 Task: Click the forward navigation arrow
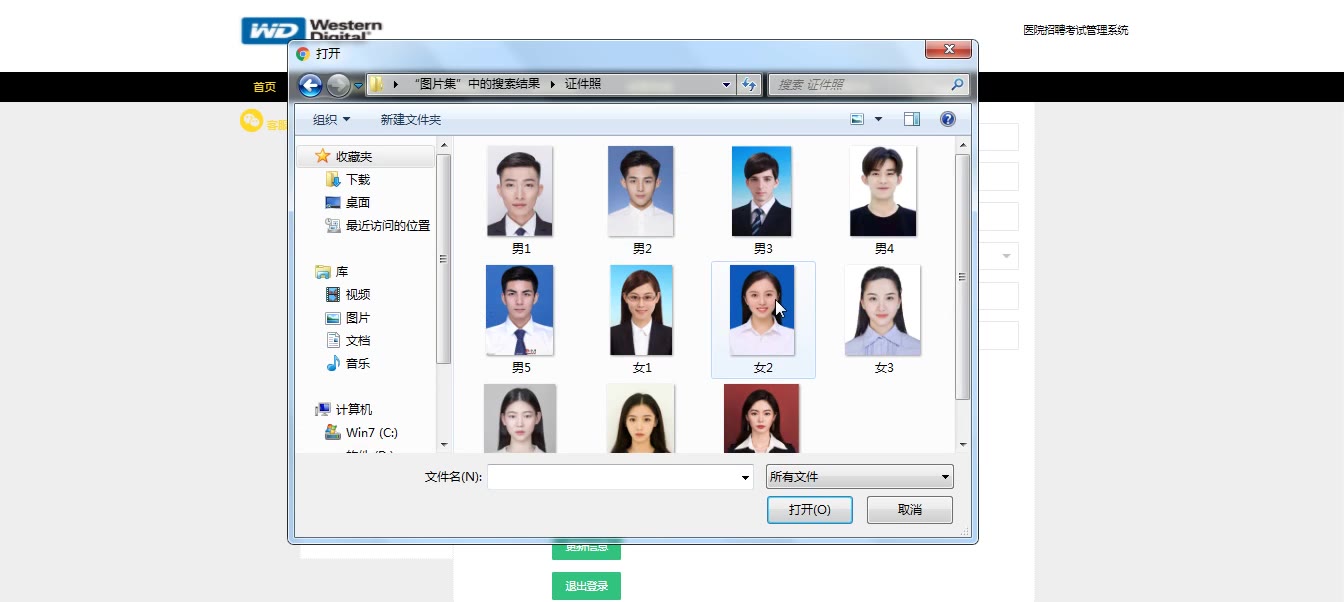click(x=339, y=86)
